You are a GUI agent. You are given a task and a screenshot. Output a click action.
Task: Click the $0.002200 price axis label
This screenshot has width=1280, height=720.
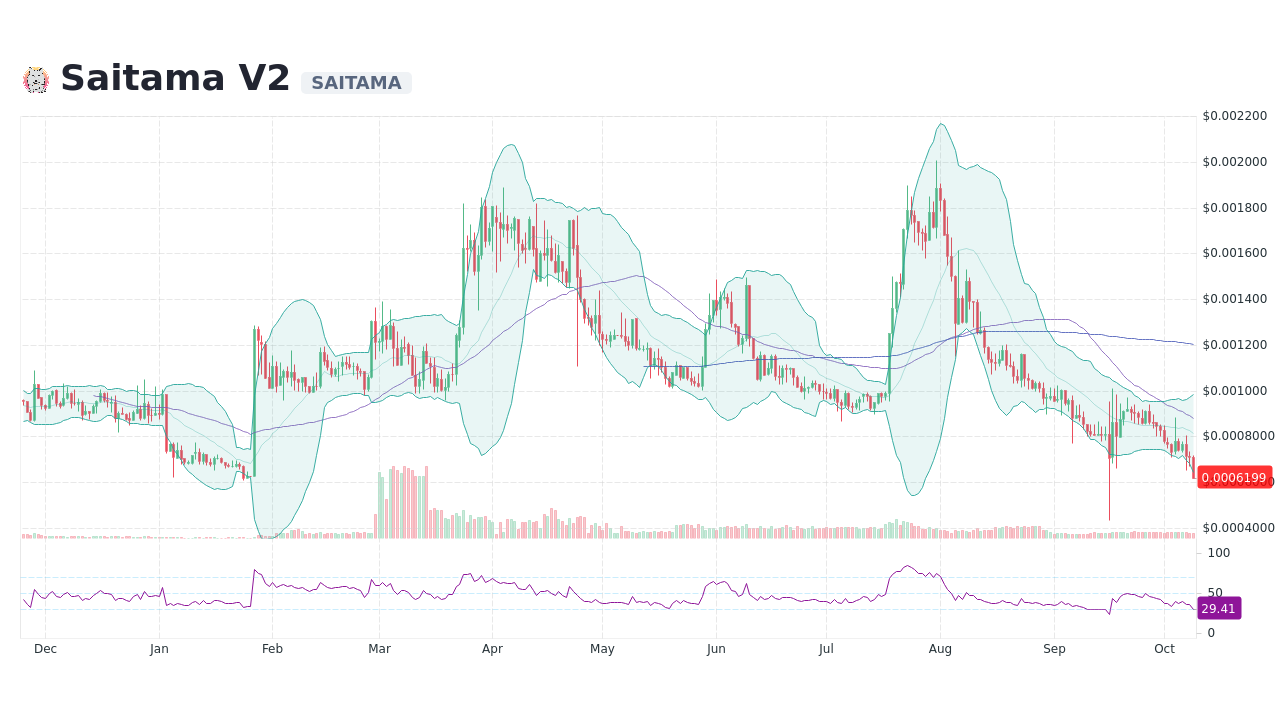pos(1235,116)
